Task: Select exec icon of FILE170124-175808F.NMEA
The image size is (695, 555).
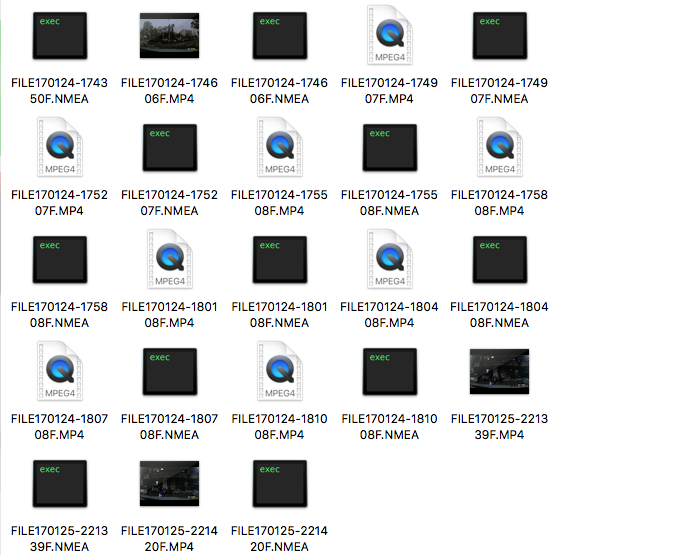Action: (x=60, y=260)
